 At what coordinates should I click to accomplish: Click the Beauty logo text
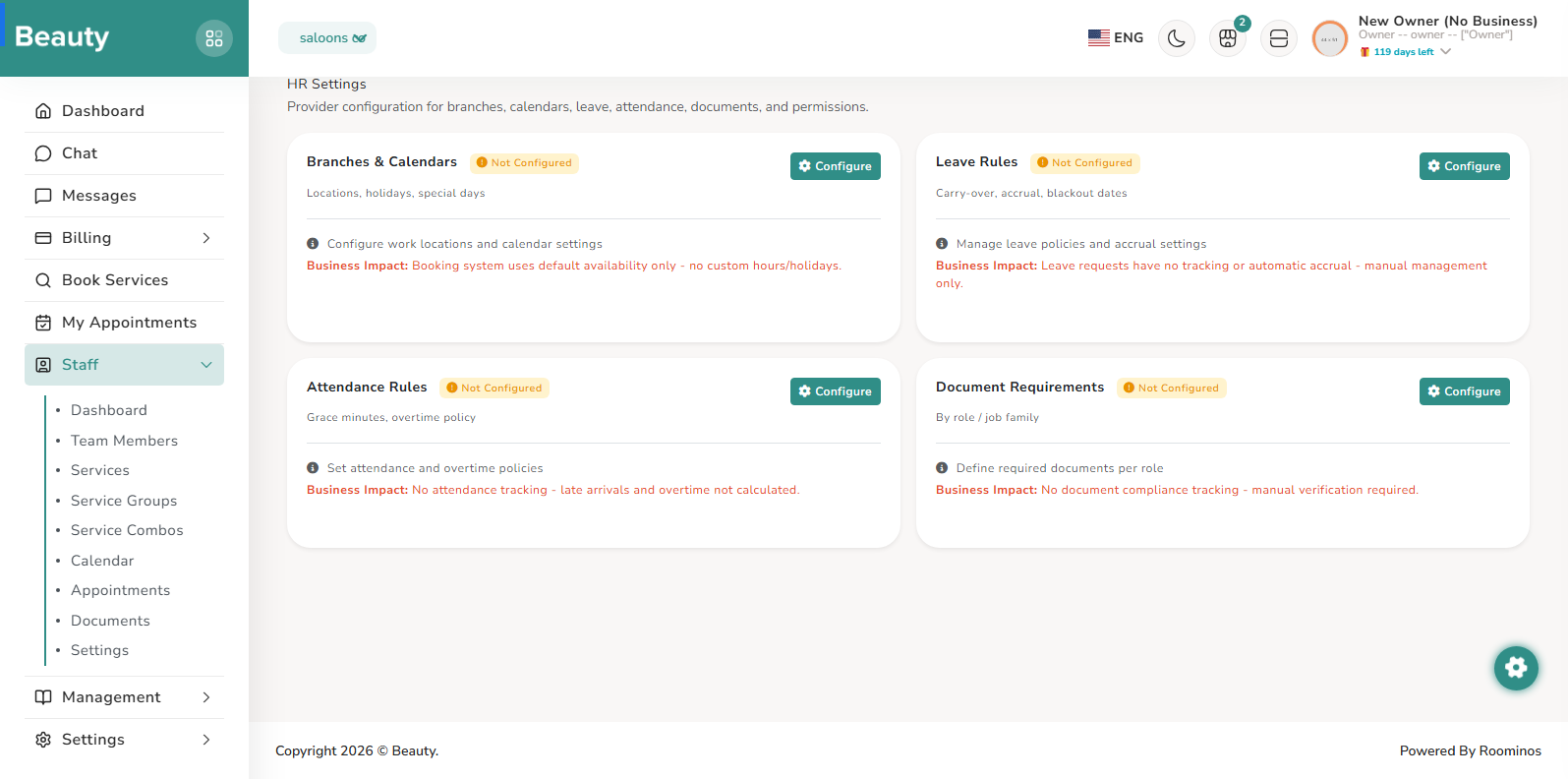(x=62, y=36)
